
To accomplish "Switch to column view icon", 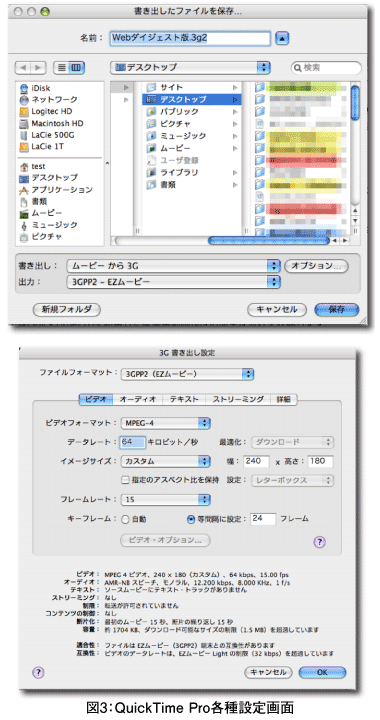I will (x=76, y=68).
